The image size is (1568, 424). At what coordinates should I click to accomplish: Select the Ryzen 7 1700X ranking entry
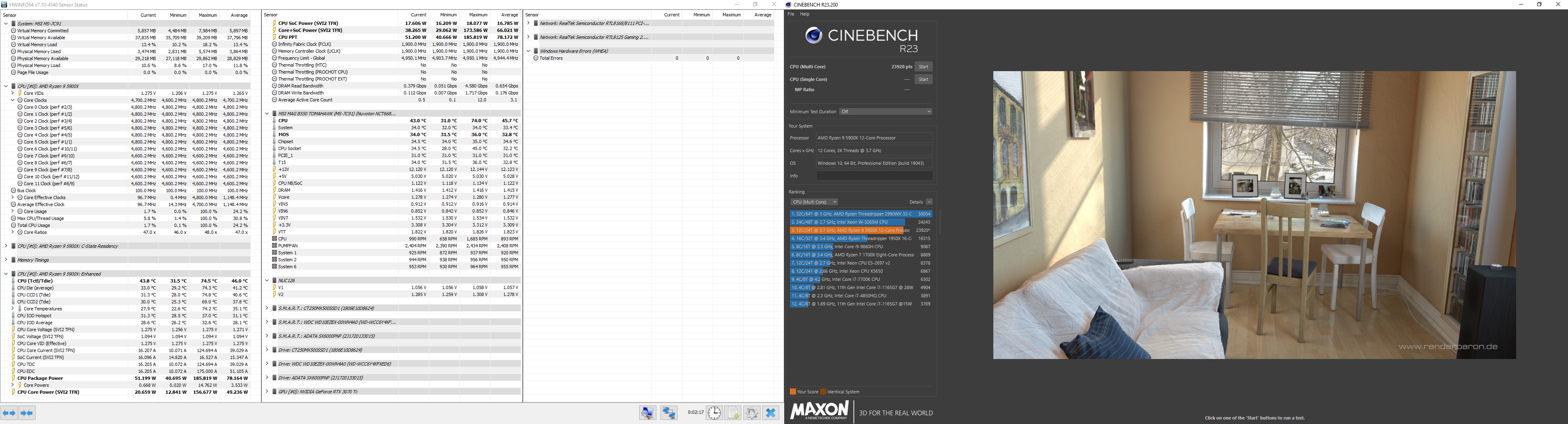coord(861,255)
